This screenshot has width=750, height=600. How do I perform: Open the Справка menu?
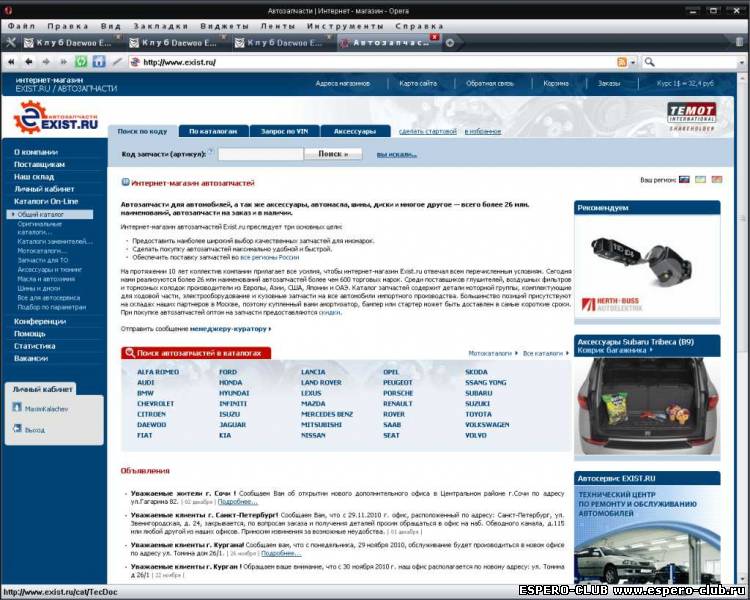(x=419, y=26)
